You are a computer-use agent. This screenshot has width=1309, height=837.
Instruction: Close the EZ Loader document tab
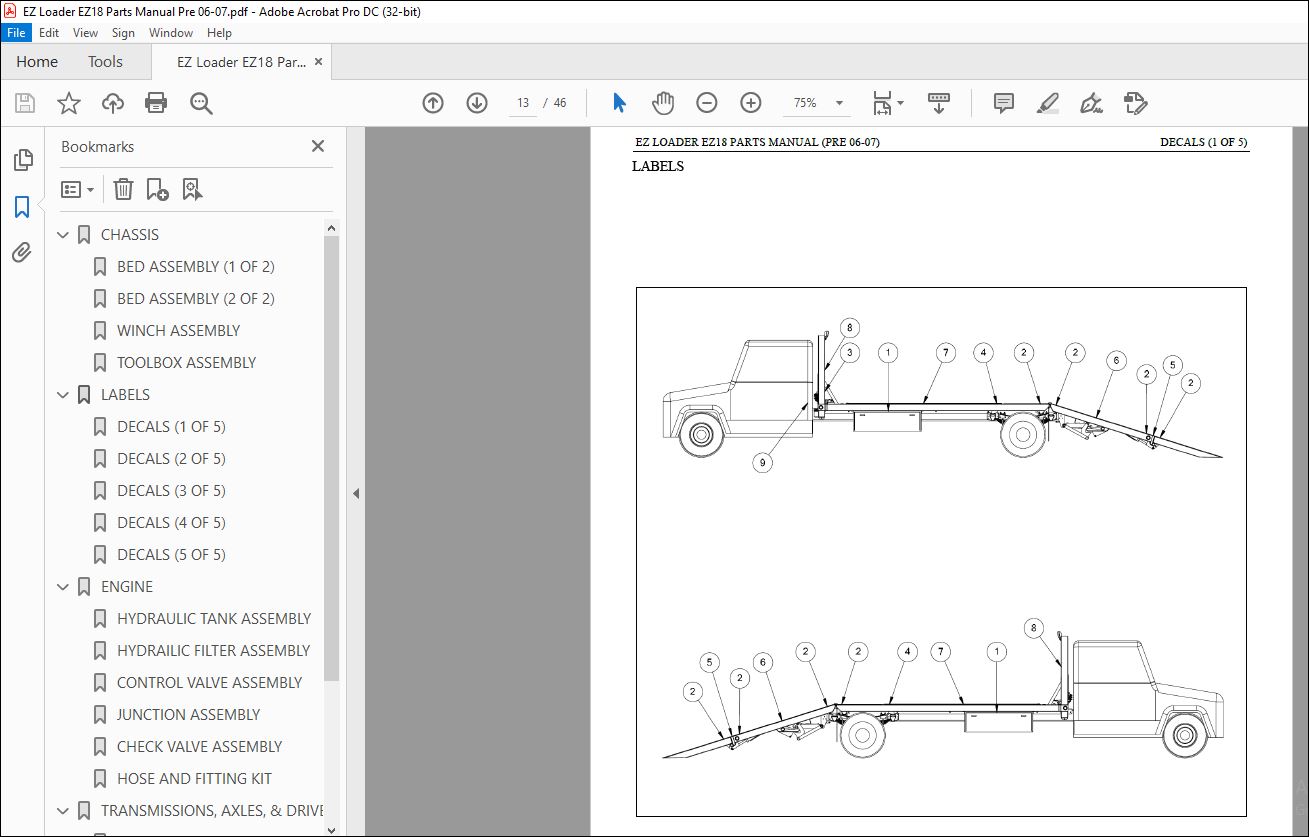318,62
